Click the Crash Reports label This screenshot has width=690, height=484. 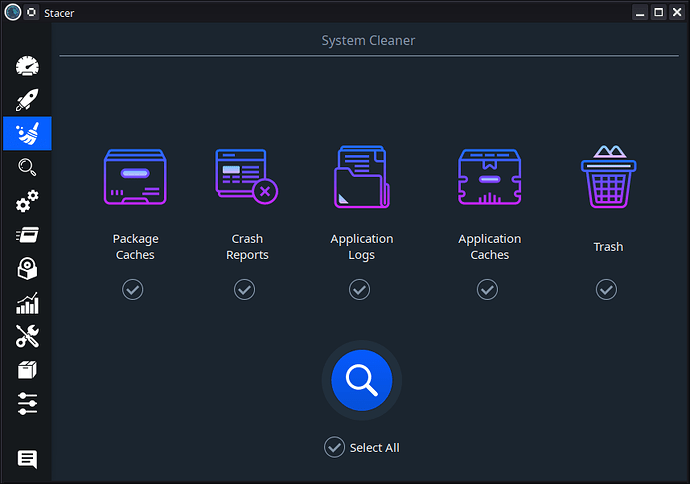[247, 247]
